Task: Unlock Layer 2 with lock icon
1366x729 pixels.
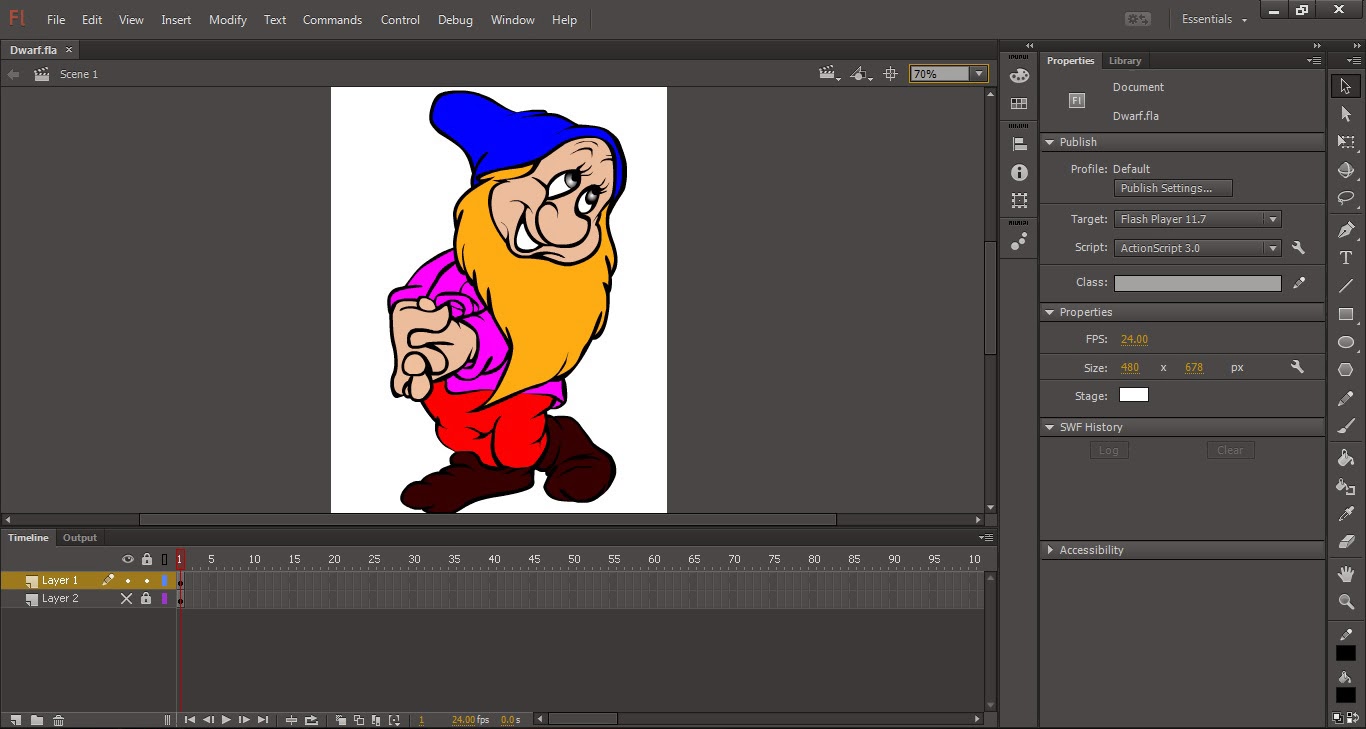Action: 146,598
